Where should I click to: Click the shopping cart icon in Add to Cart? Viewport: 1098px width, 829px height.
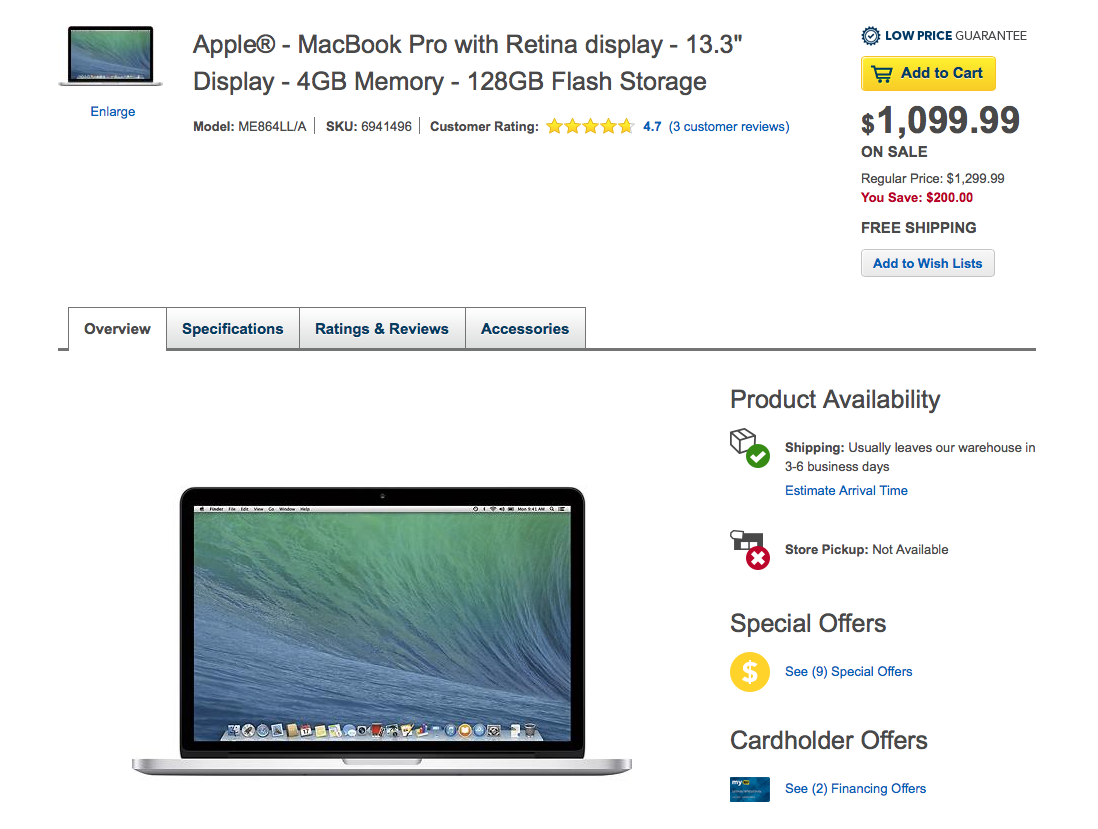(x=882, y=74)
